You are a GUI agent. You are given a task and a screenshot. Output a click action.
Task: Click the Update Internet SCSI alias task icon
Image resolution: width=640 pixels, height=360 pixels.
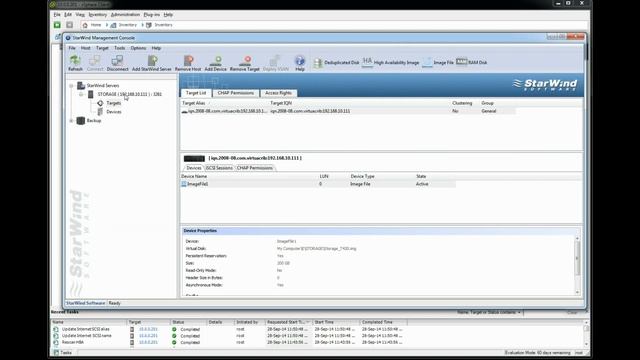pyautogui.click(x=56, y=329)
